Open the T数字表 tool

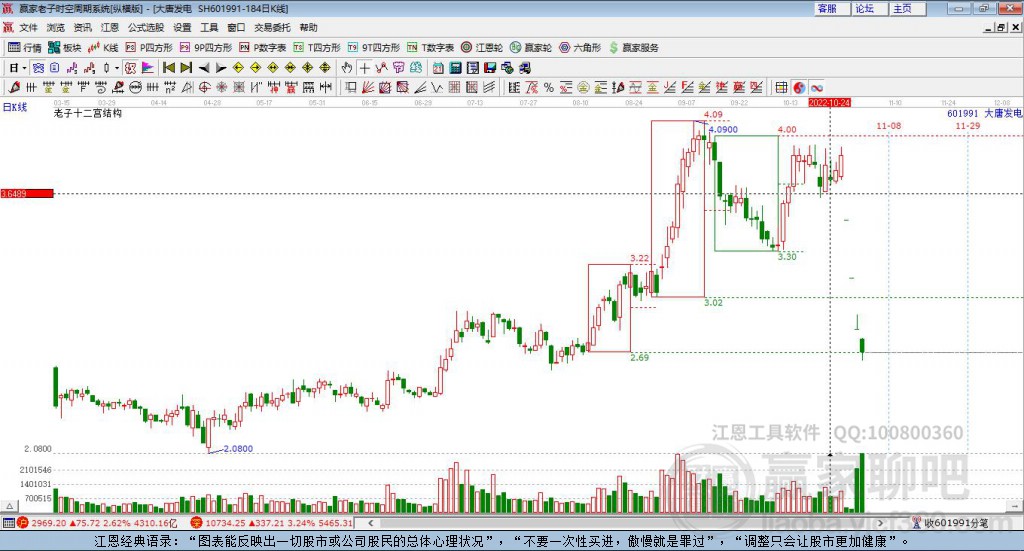(x=430, y=48)
